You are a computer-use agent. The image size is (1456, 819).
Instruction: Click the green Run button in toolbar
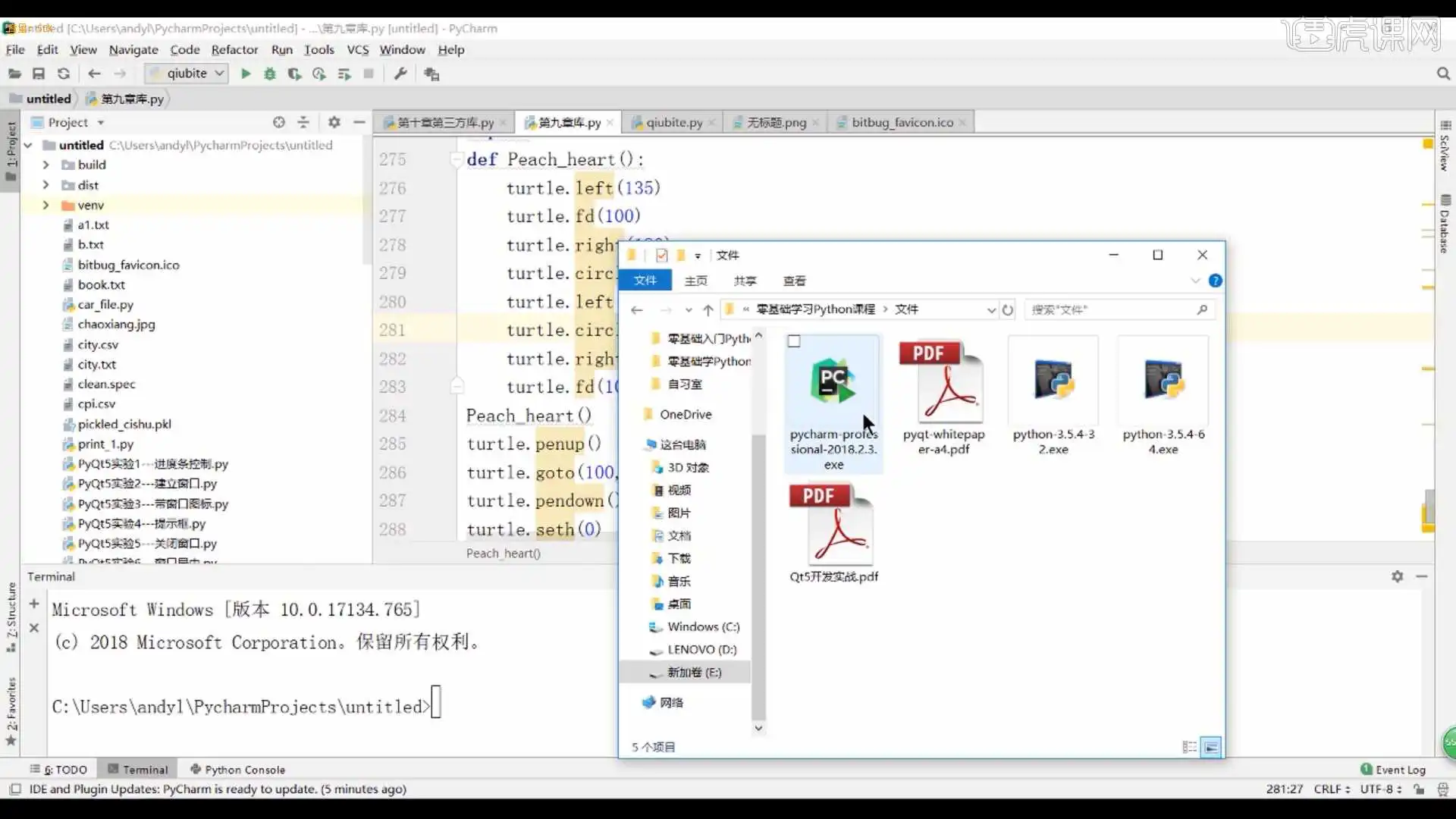tap(246, 74)
